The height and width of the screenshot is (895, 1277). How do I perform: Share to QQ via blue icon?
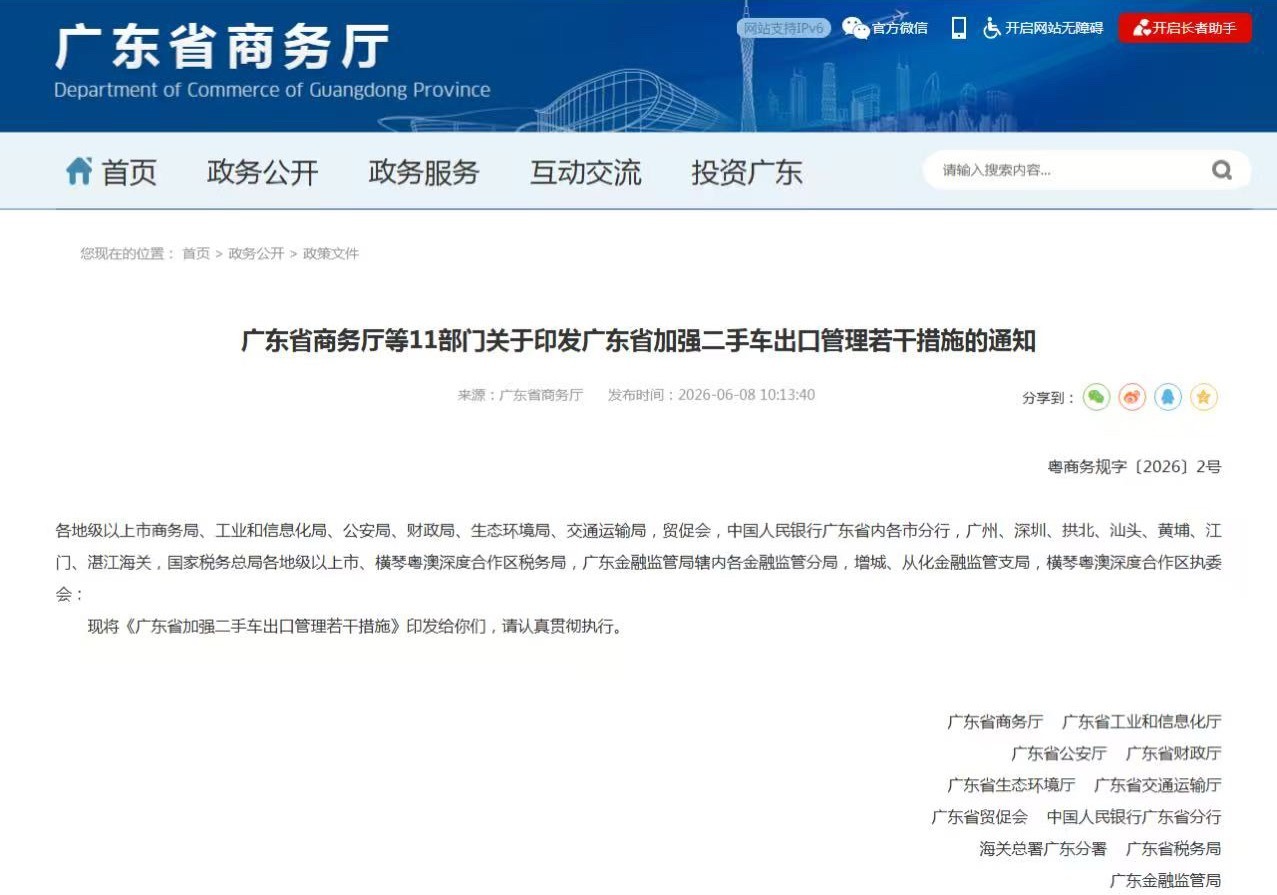click(1167, 397)
